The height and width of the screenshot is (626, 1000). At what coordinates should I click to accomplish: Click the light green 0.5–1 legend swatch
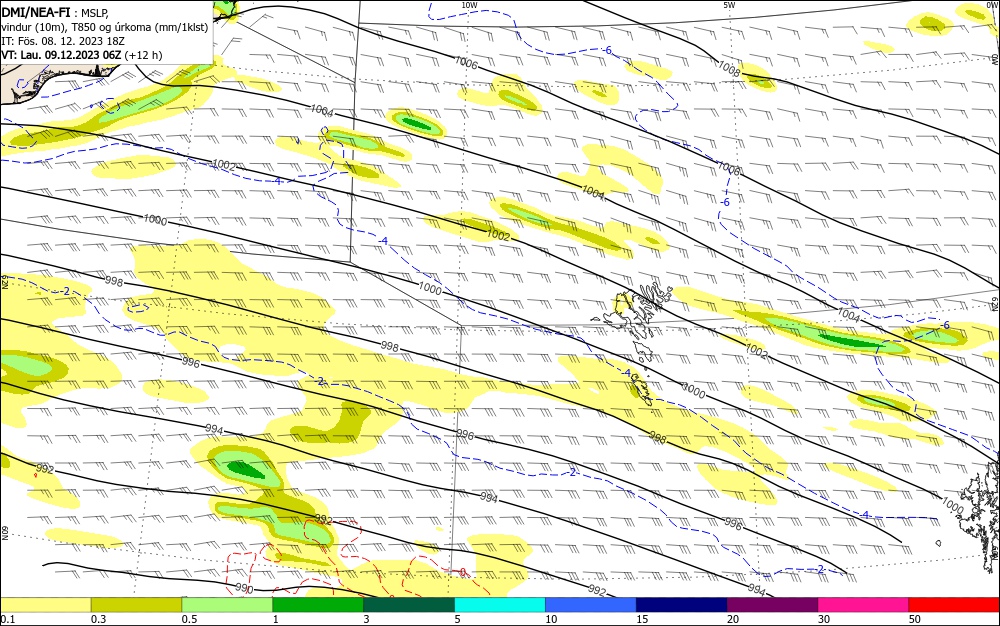click(x=227, y=605)
